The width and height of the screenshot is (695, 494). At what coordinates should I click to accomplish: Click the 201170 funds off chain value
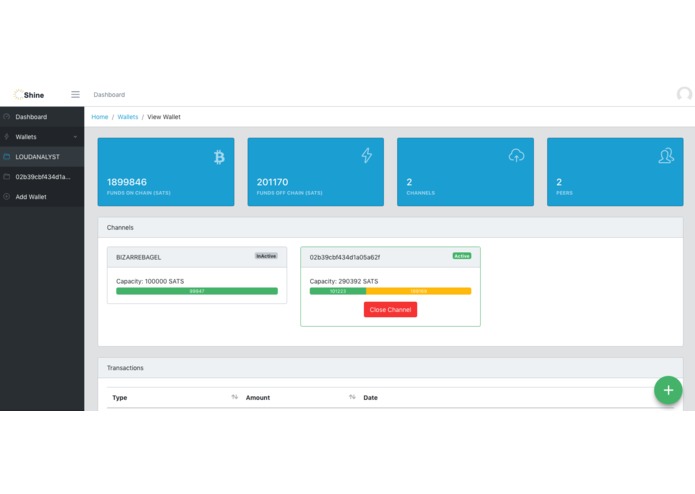pos(272,182)
